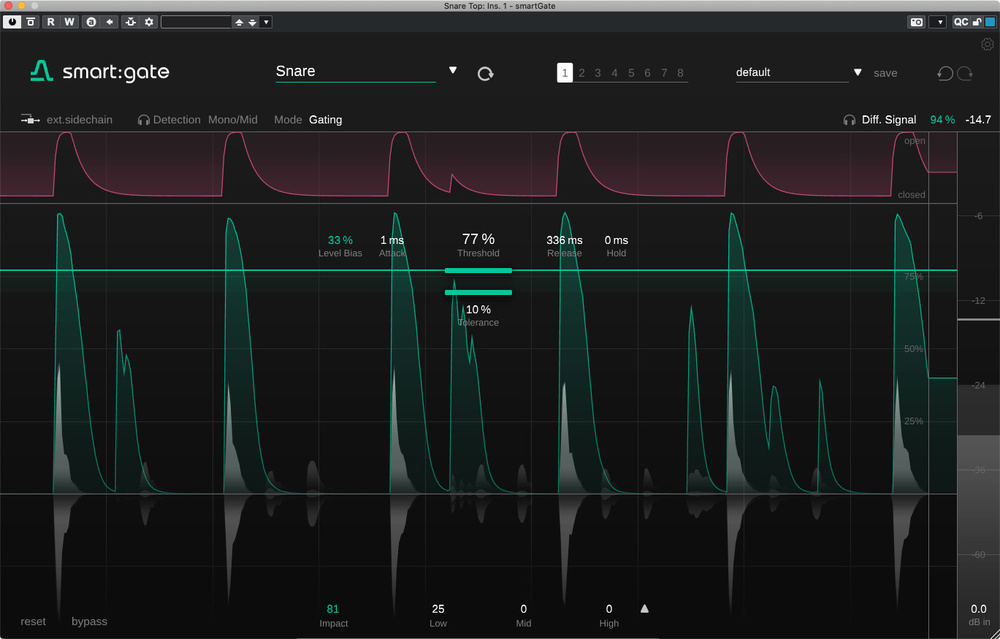Click the camera snapshot icon in host toolbar
Image resolution: width=1000 pixels, height=639 pixels.
pos(915,22)
